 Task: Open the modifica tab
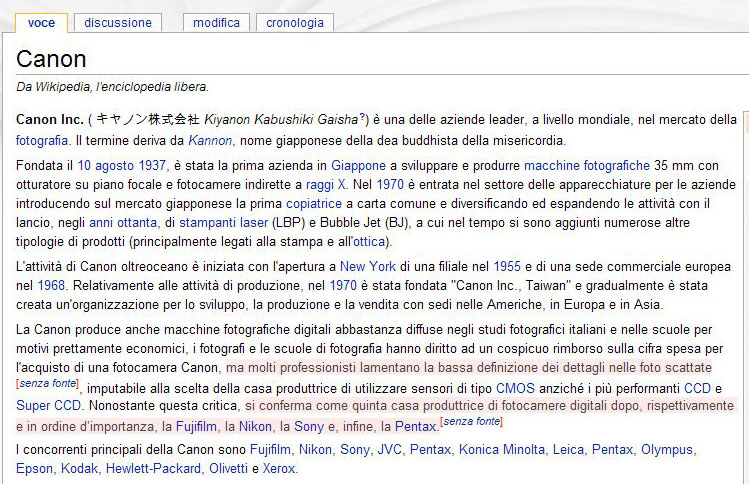tap(216, 22)
